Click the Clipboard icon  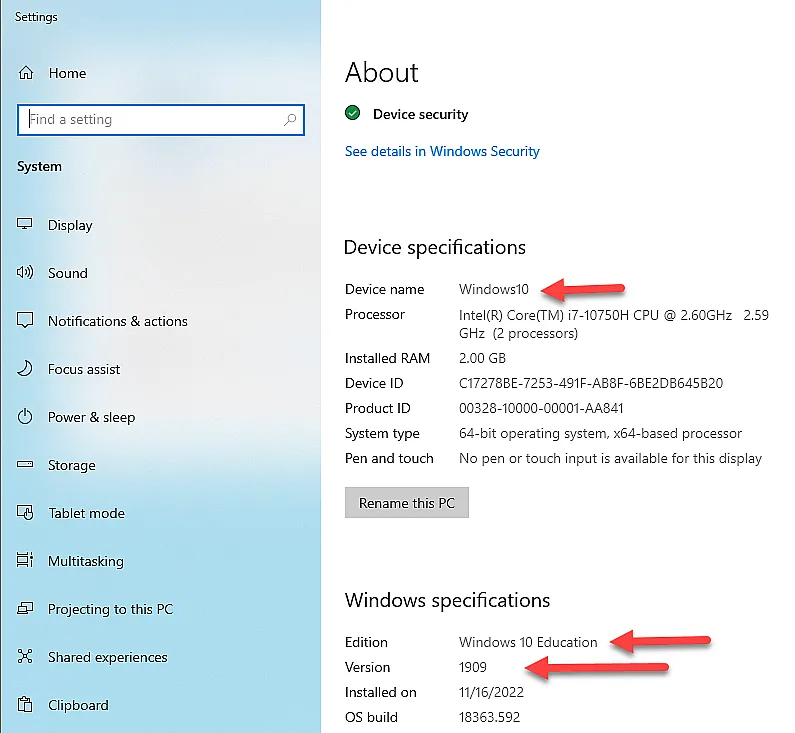(x=25, y=705)
